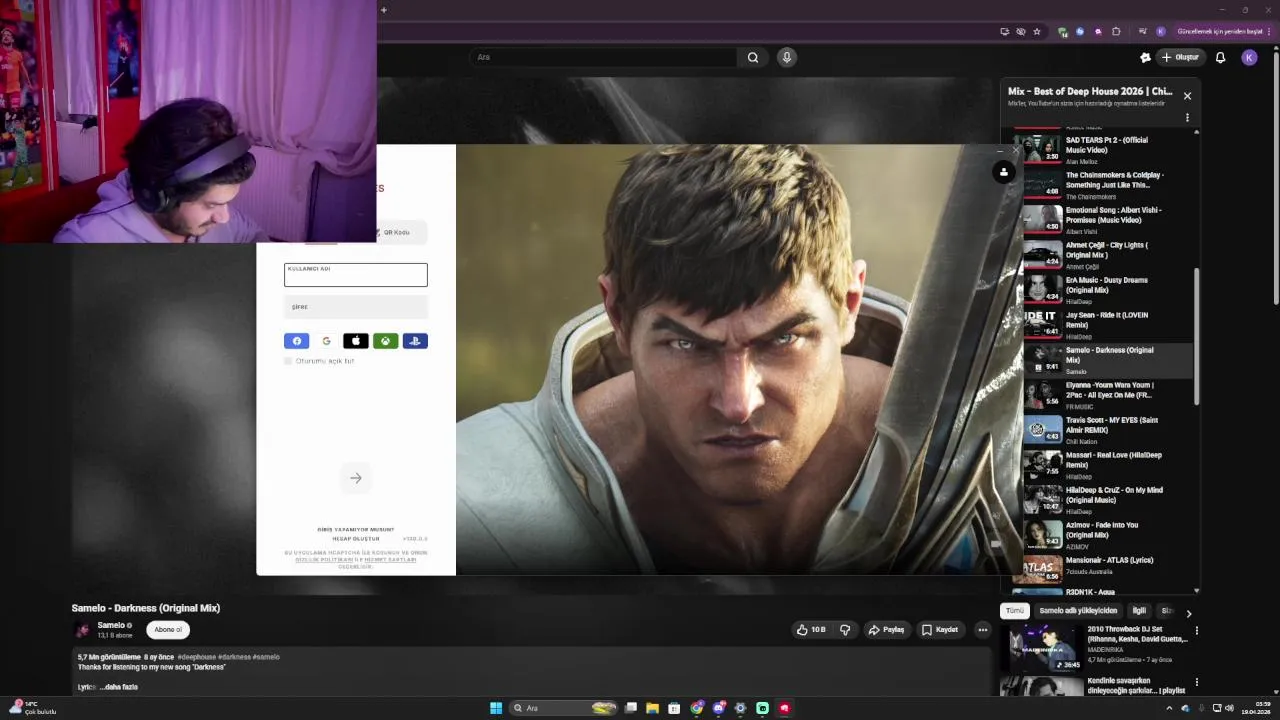Sign in with the Google icon
1280x720 pixels.
326,341
